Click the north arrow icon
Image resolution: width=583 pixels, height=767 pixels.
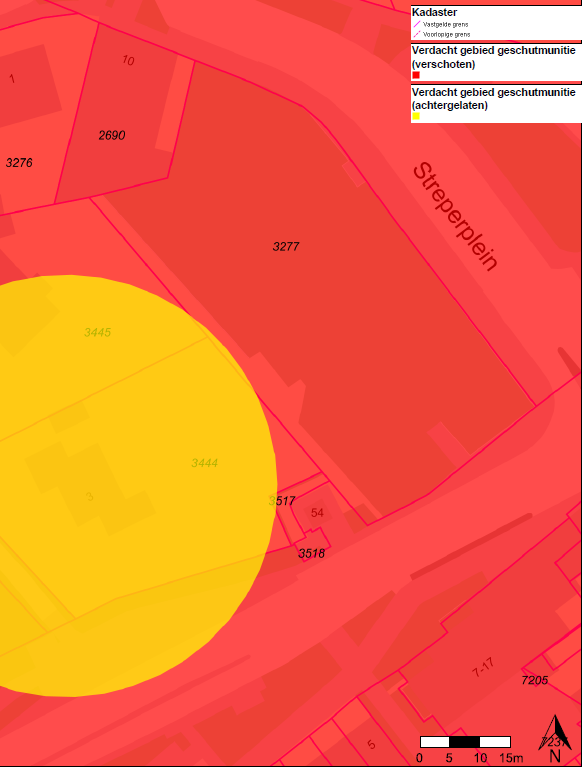coord(555,738)
